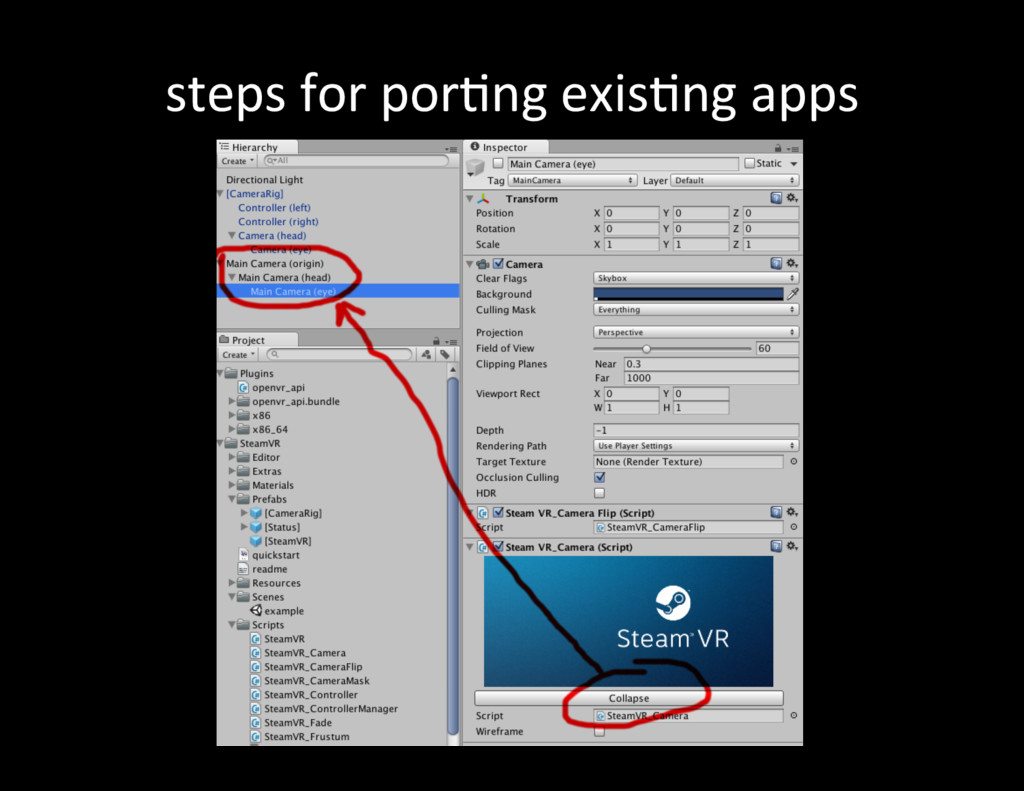Open the Transform component gear menu

coord(792,198)
